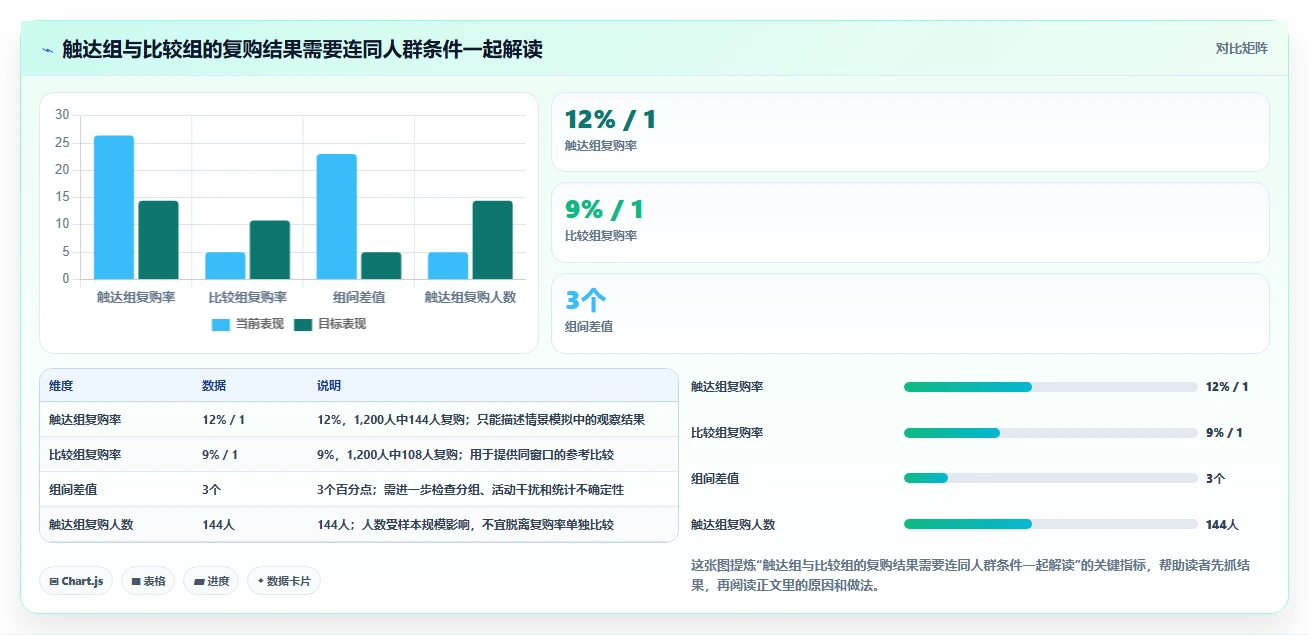The width and height of the screenshot is (1309, 635).
Task: Click the blue bar for 组间差值
Action: 337,216
